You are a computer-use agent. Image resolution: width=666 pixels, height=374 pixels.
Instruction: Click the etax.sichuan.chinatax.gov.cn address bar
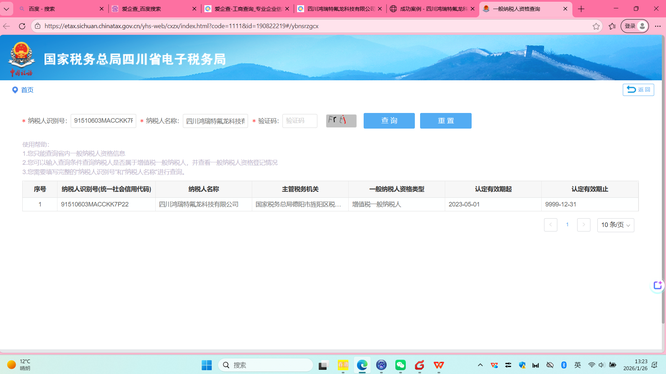click(314, 26)
